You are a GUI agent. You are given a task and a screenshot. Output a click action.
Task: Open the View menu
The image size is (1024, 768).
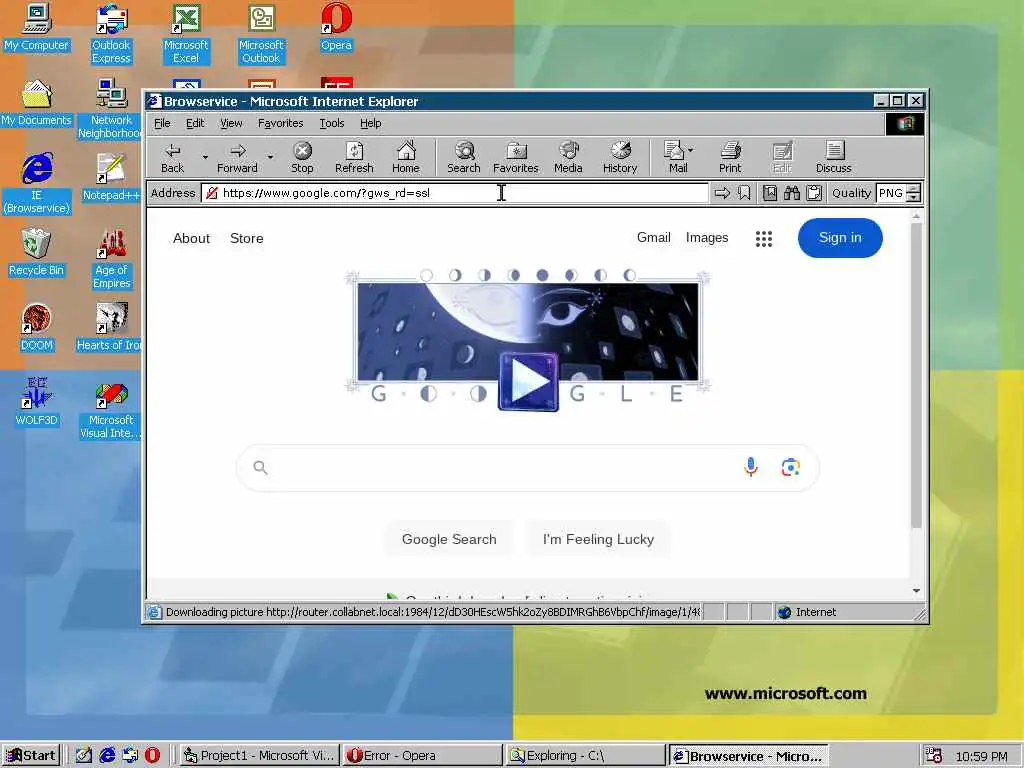[x=231, y=123]
